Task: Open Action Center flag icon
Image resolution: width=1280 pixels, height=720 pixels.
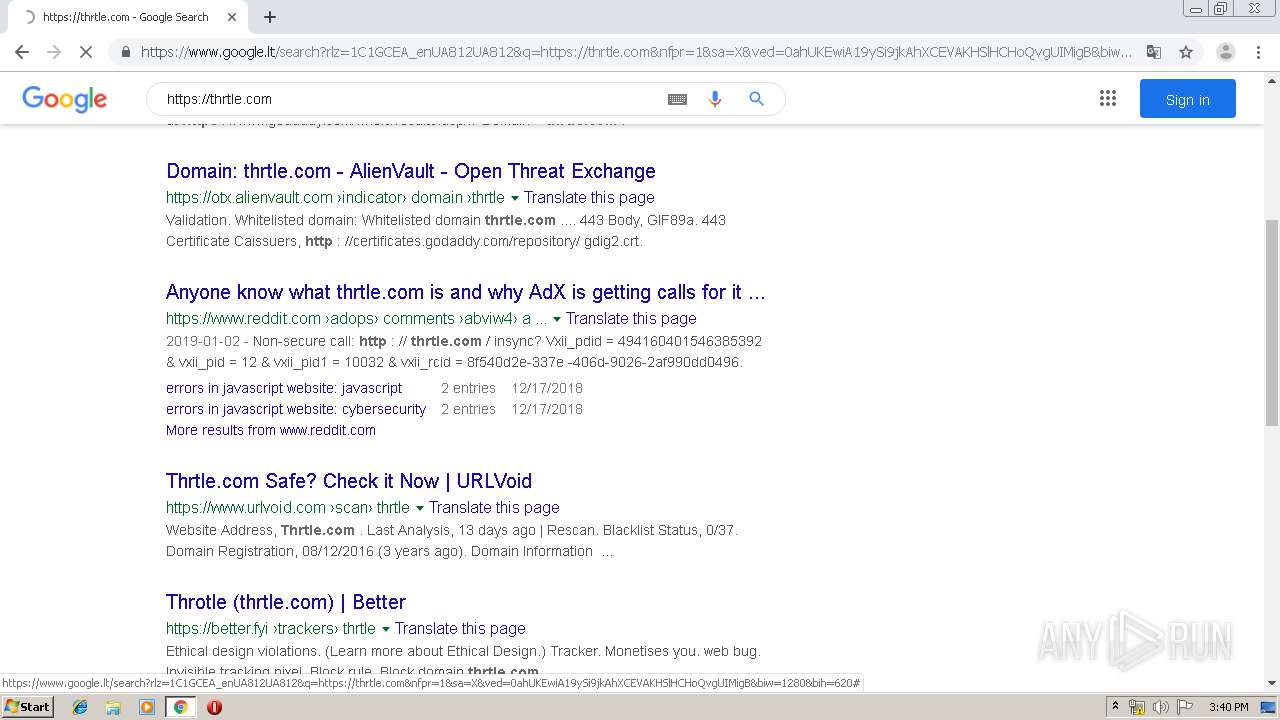Action: click(x=1183, y=707)
